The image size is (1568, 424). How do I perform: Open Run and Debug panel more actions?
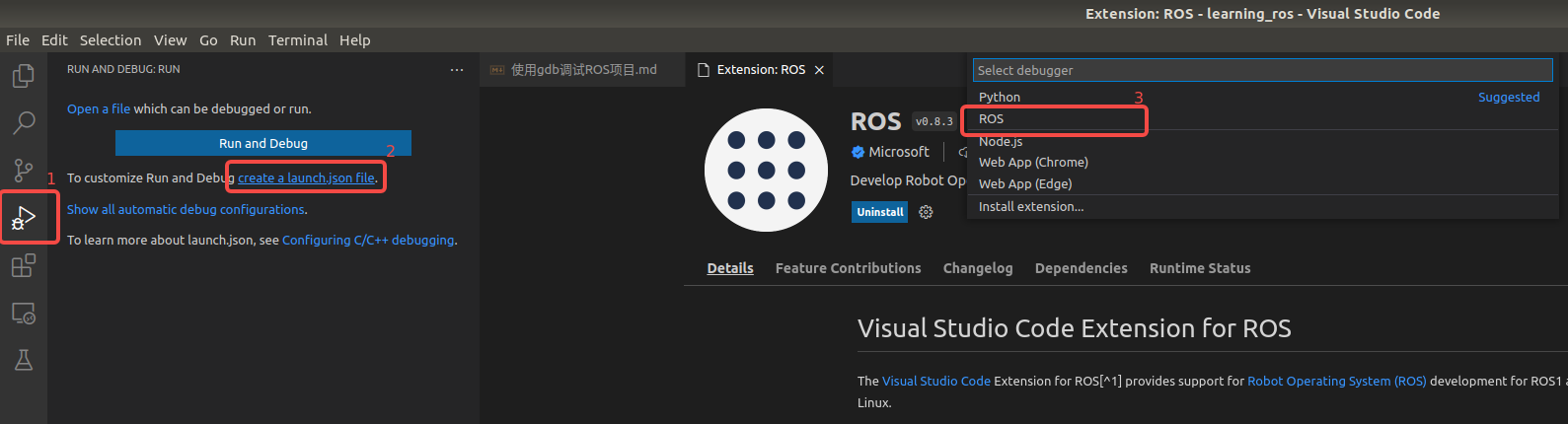tap(456, 70)
